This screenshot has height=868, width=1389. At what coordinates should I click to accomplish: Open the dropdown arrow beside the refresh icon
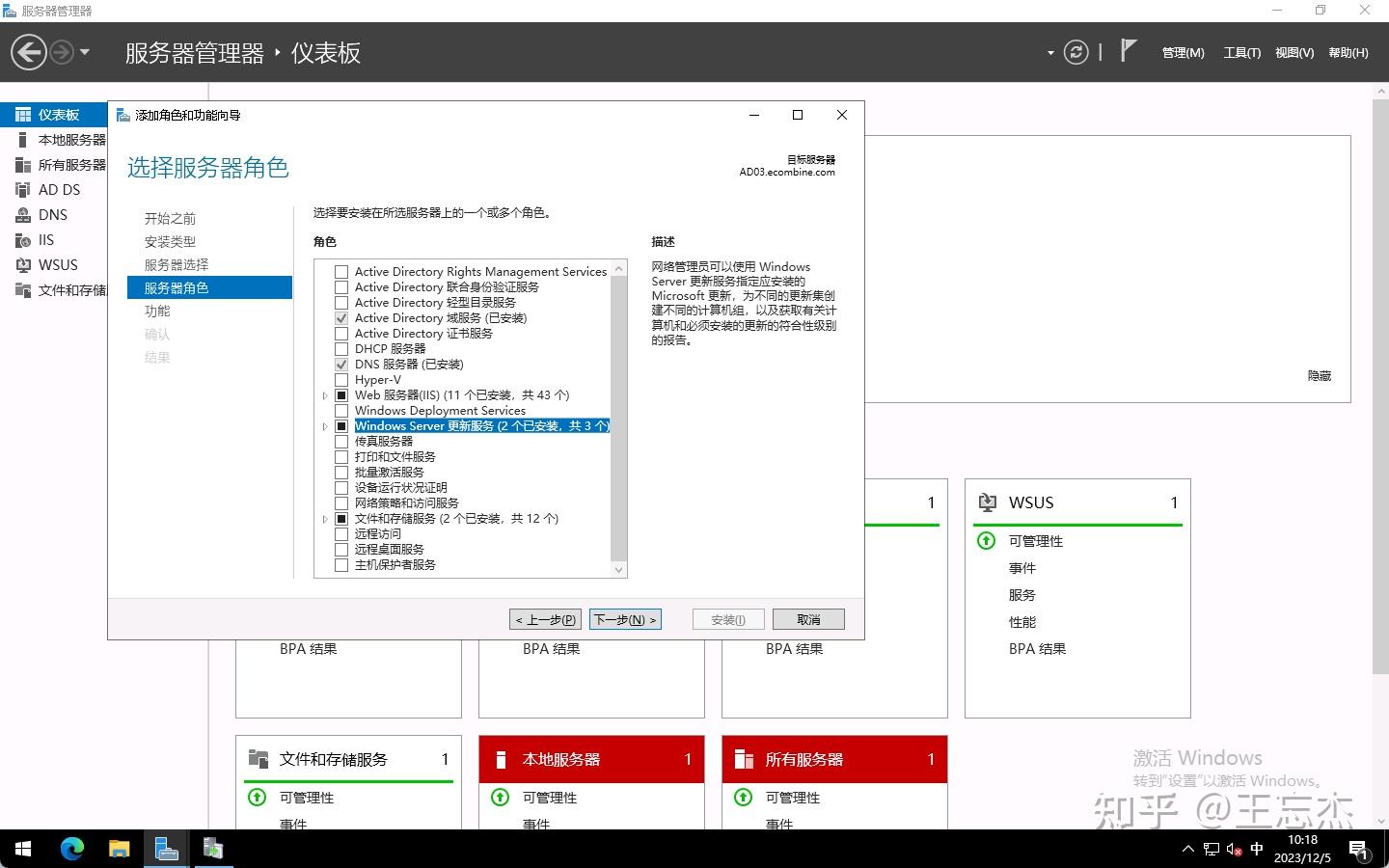pyautogui.click(x=1050, y=53)
